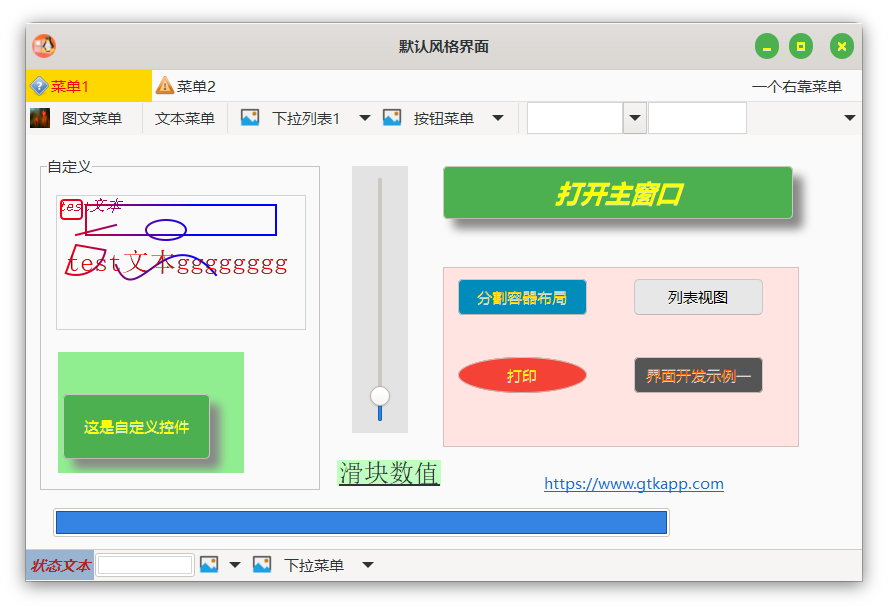Open the toolbar combo box arrow button

pos(635,118)
